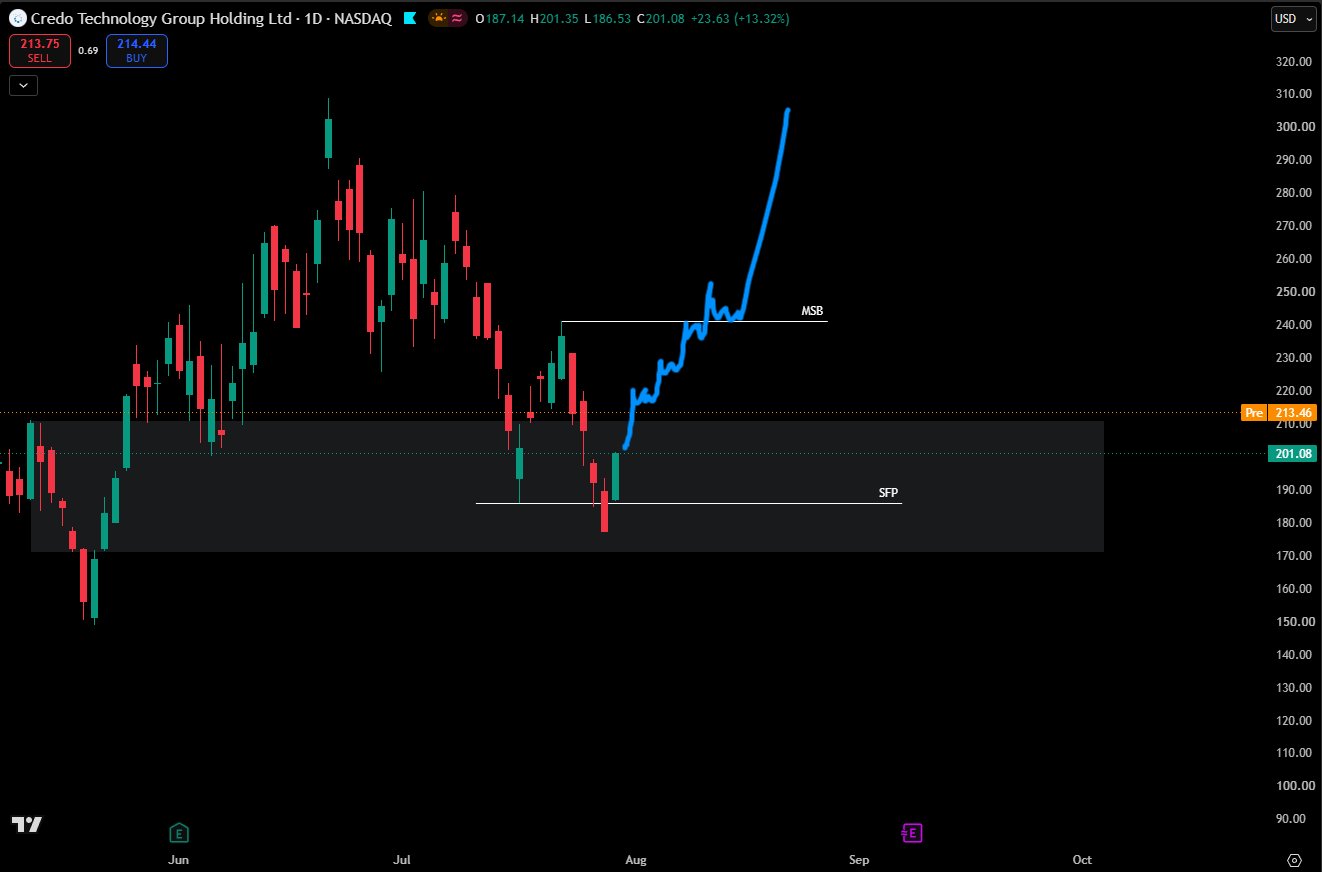Click the 90.00 price scale label
The image size is (1322, 872).
click(1293, 819)
